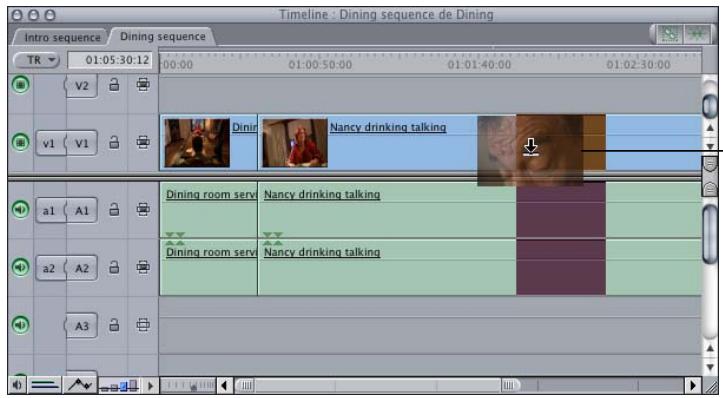Toggle Auto Select on V1 track
Image resolution: width=723 pixels, height=398 pixels.
[143, 143]
